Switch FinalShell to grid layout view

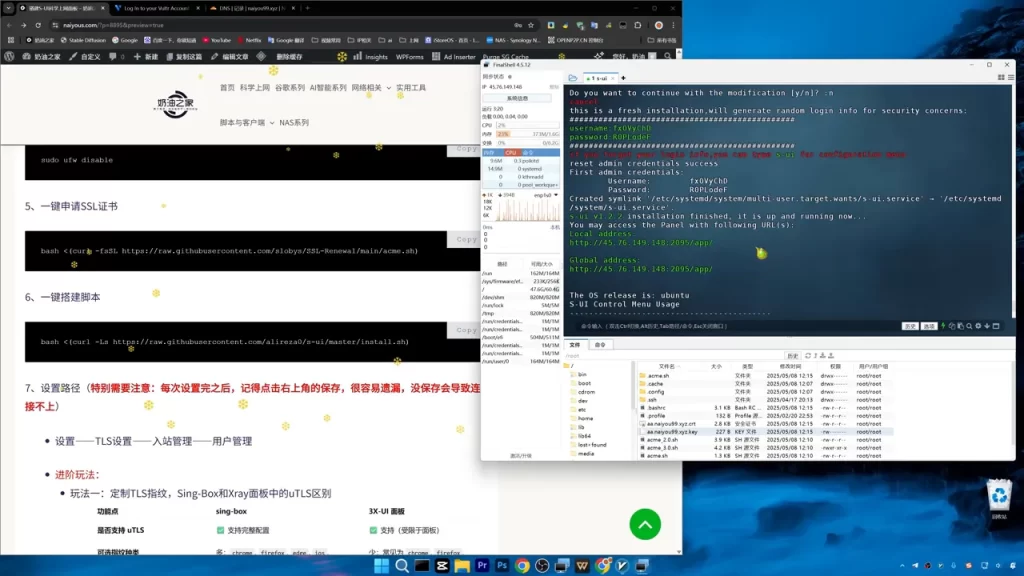[x=1000, y=78]
